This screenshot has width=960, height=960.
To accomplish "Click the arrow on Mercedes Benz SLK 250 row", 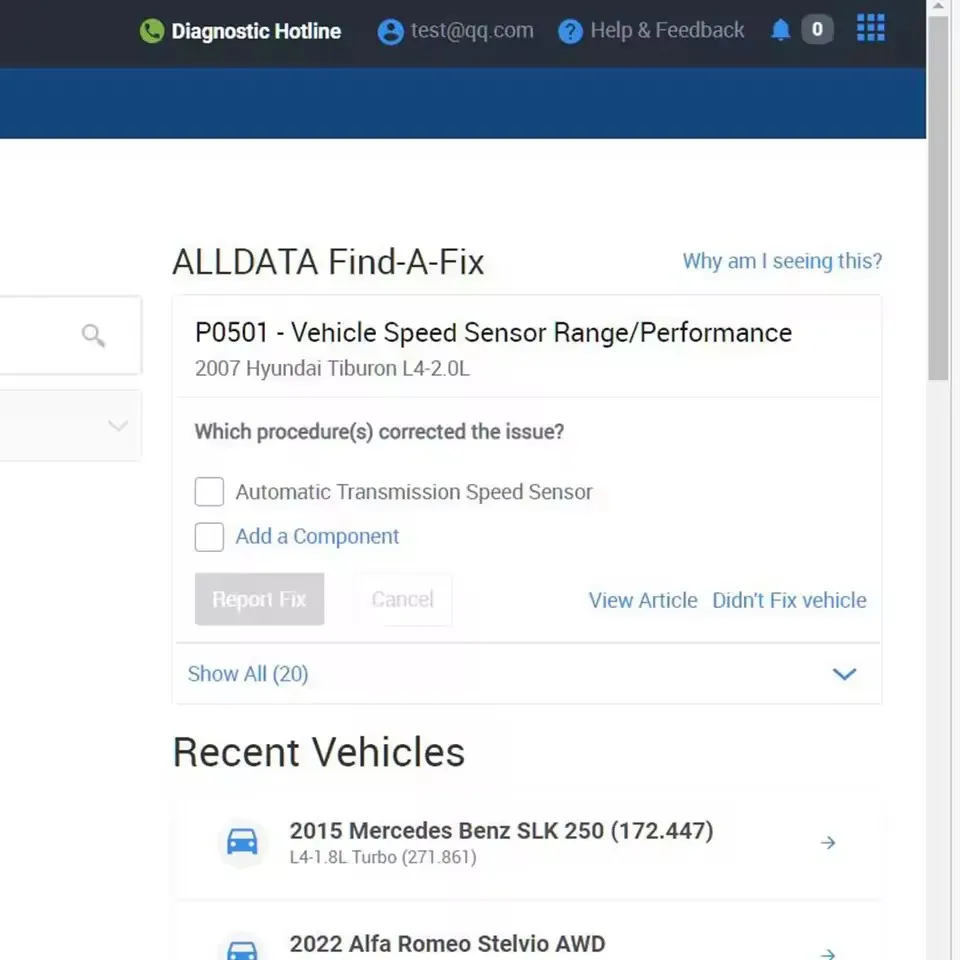I will [x=828, y=842].
